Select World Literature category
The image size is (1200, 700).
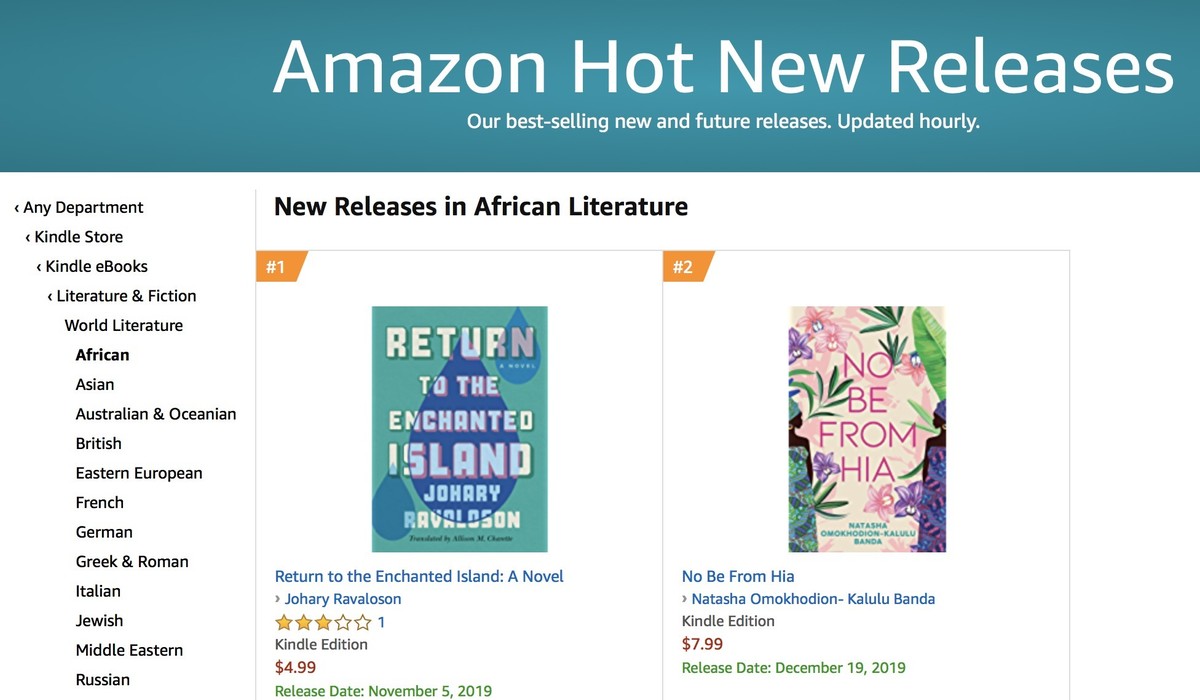pyautogui.click(x=124, y=326)
